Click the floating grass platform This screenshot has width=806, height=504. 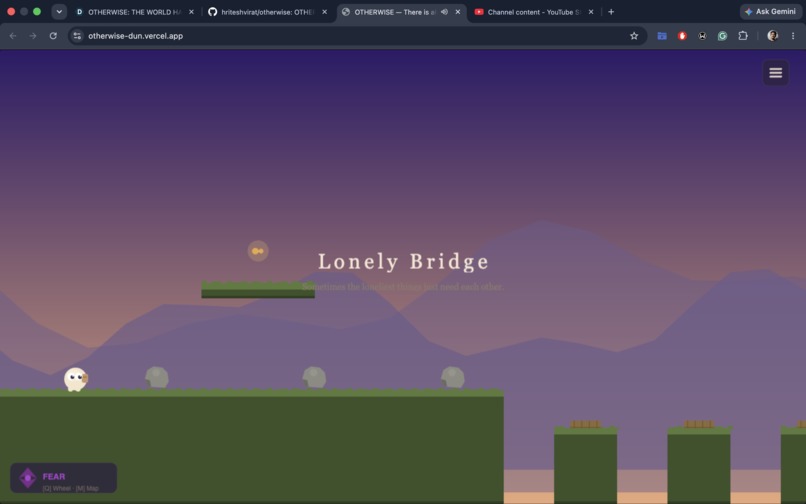[258, 290]
